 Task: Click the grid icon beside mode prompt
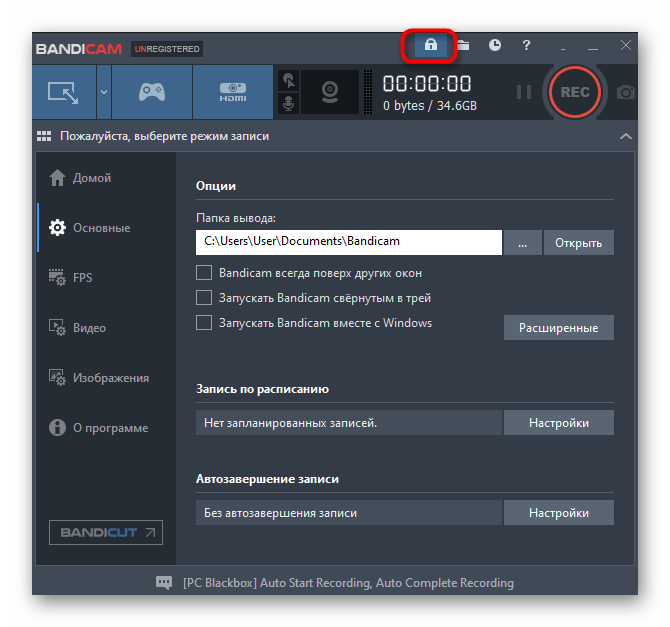coord(44,136)
